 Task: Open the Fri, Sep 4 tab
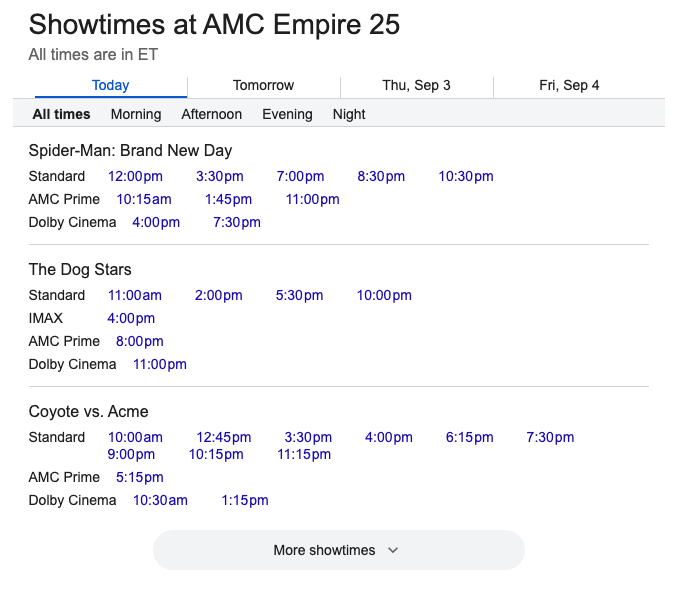click(x=569, y=85)
